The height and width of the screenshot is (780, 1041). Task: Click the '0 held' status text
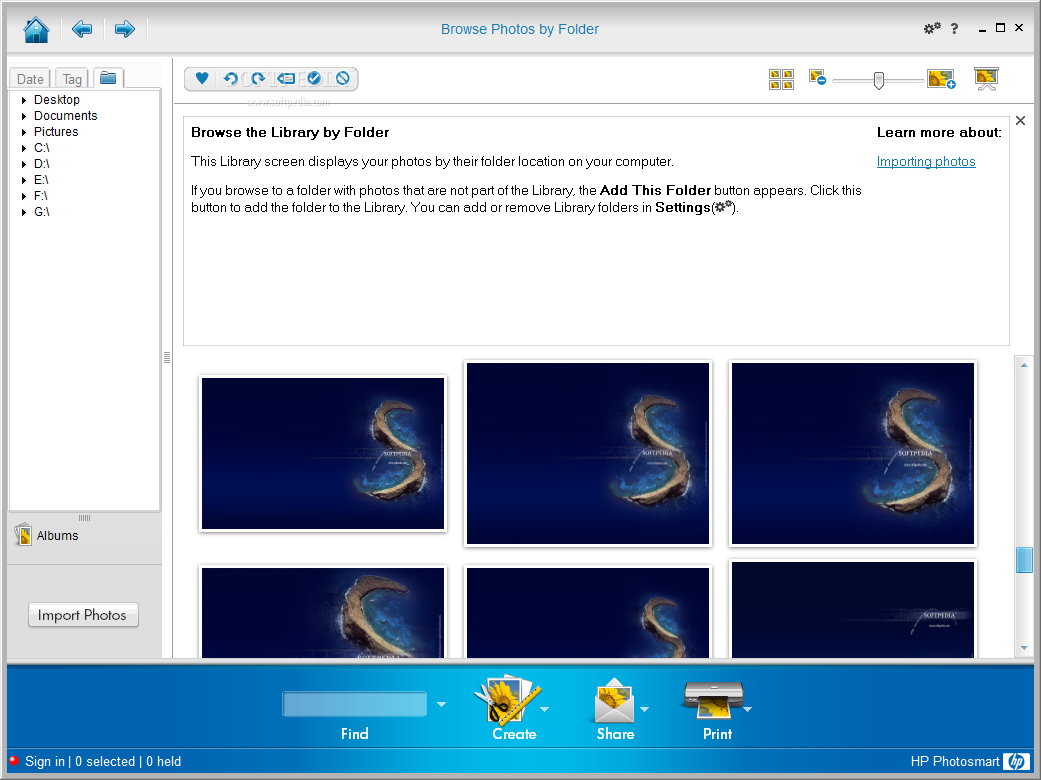coord(163,761)
